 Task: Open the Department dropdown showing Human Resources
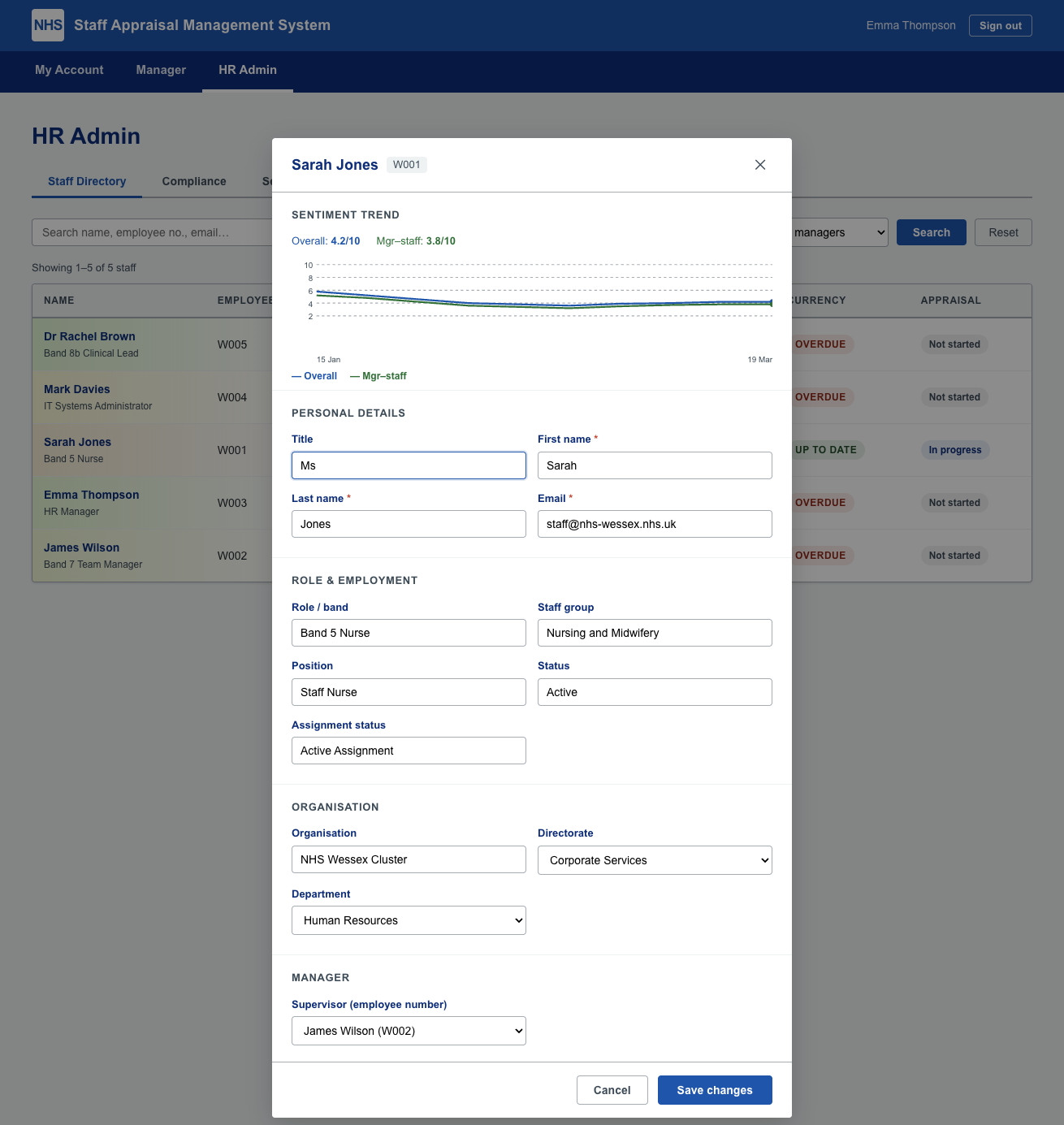409,920
